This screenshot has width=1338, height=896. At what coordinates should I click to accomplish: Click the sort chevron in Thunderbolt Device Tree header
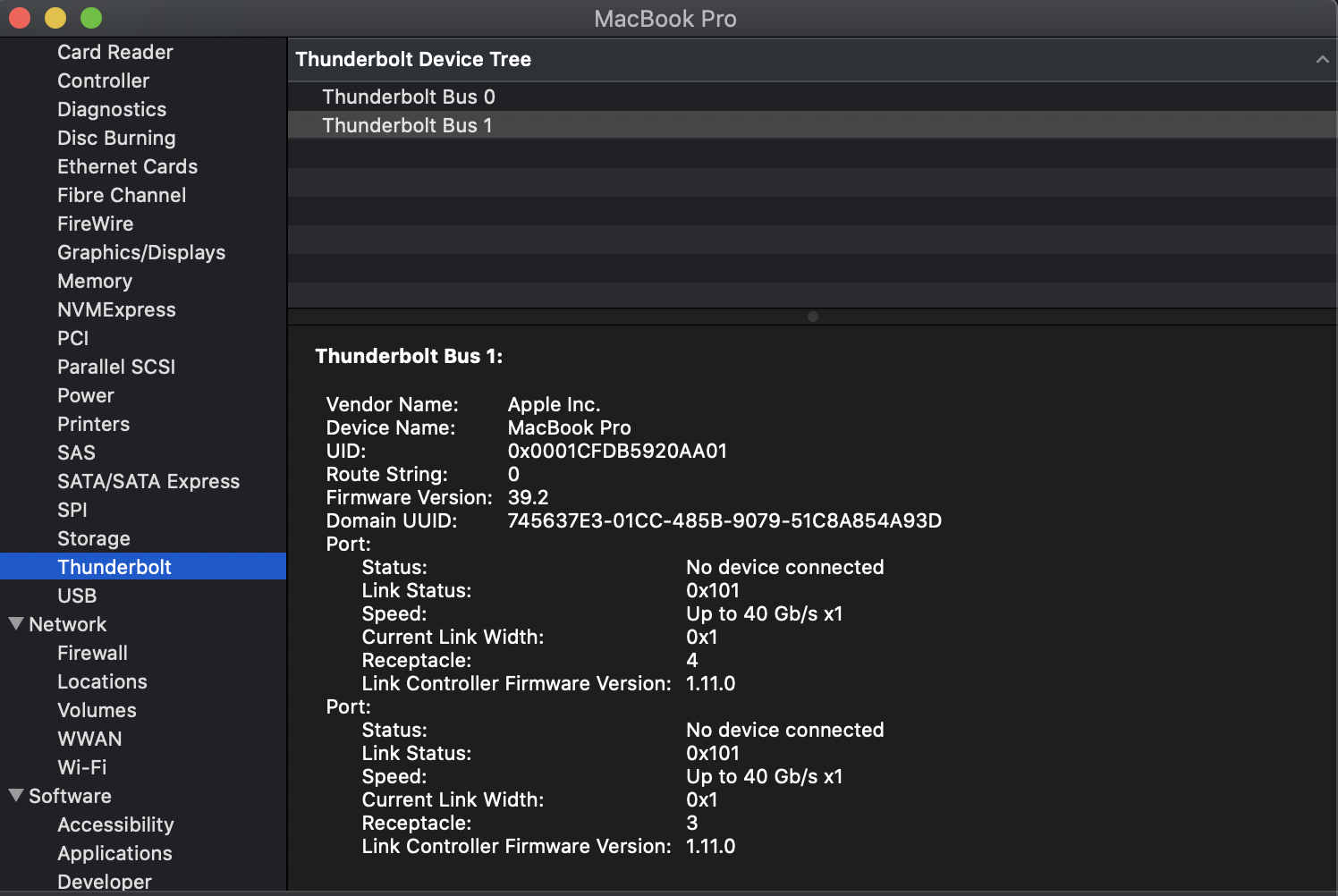point(1322,59)
